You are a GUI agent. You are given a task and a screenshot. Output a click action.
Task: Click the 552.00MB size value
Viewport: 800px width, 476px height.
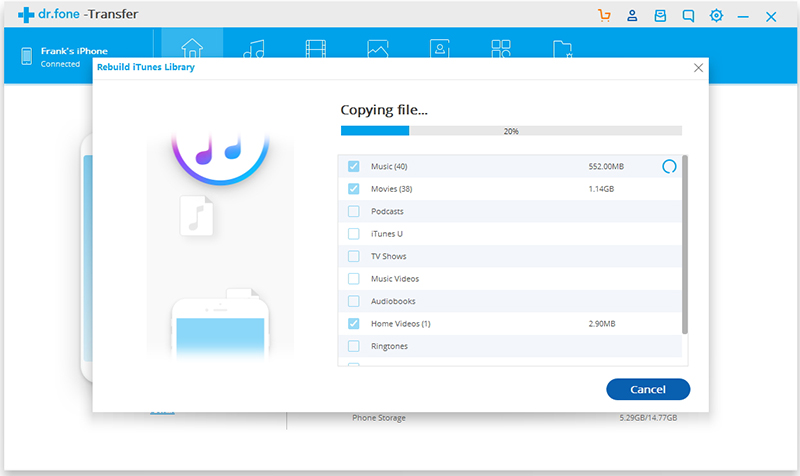pos(606,166)
